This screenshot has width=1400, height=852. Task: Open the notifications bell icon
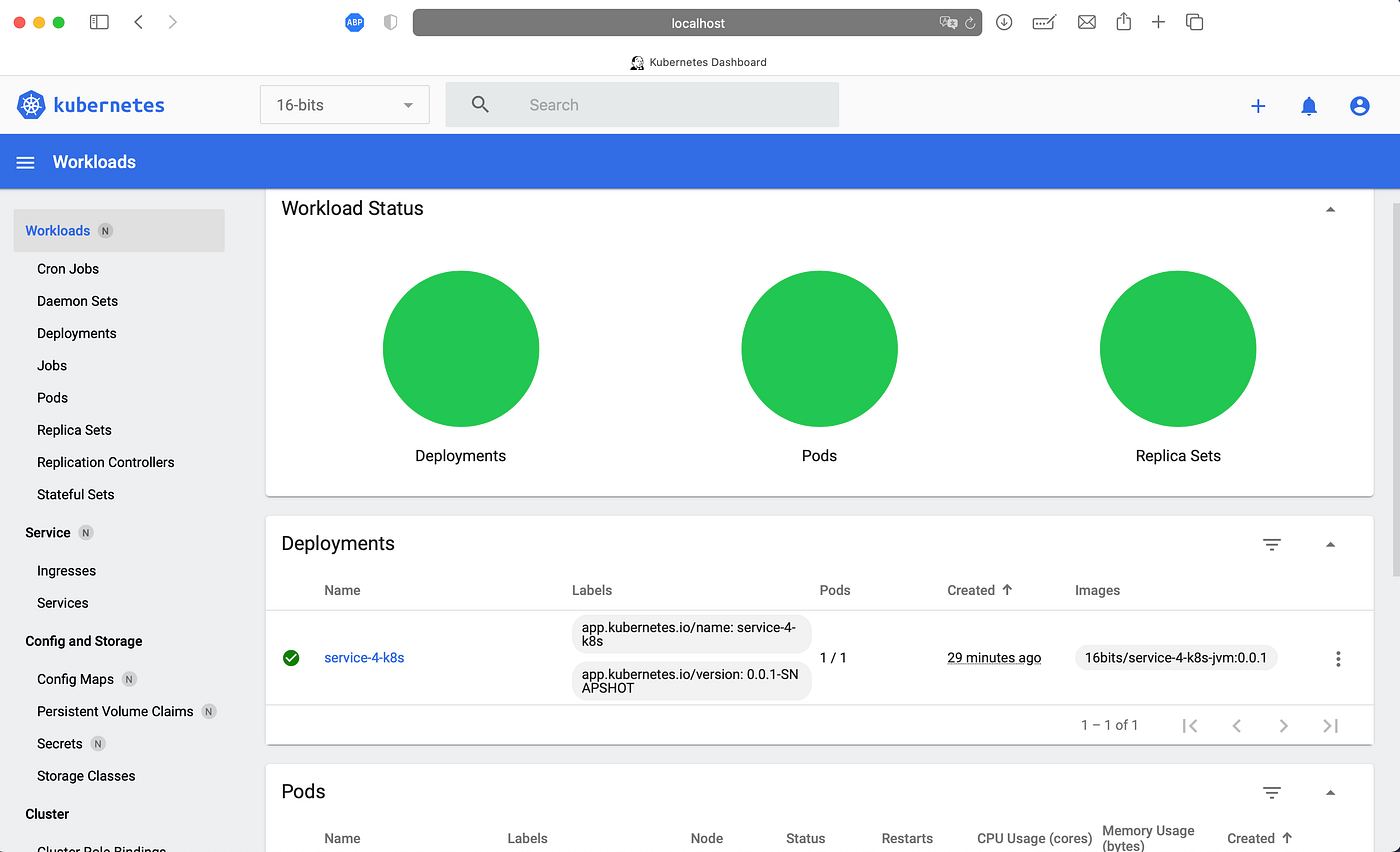pyautogui.click(x=1309, y=106)
